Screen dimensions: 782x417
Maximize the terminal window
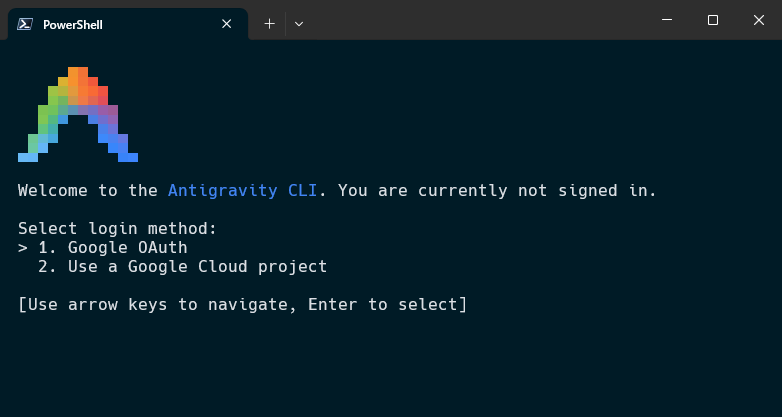[x=713, y=20]
